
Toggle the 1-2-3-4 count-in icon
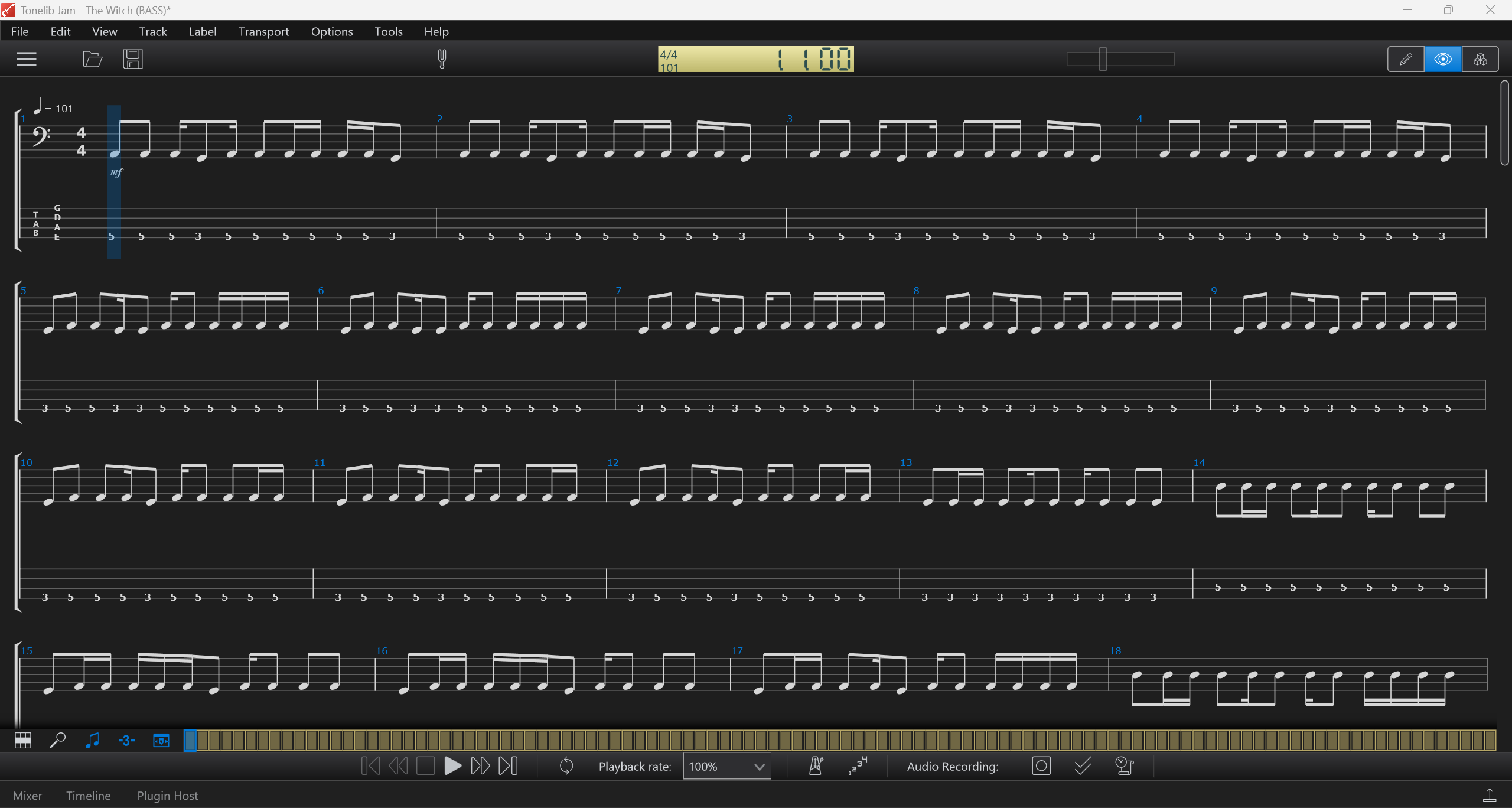click(858, 766)
